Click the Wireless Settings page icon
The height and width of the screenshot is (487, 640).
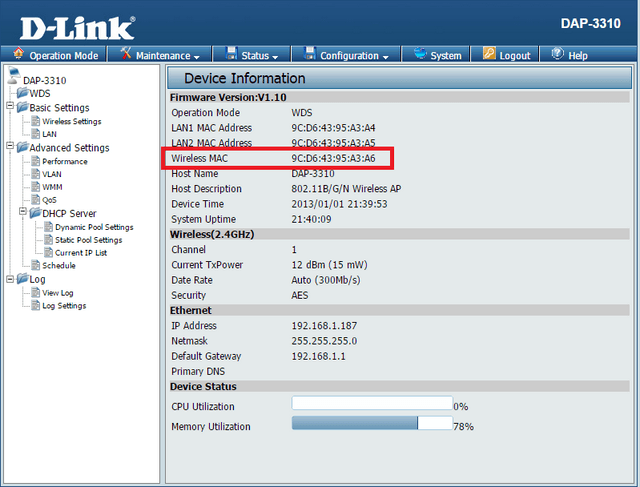[36, 121]
